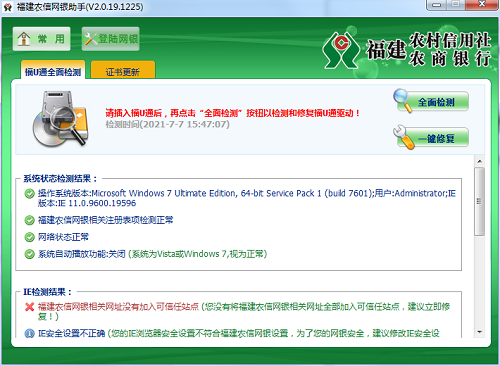The image size is (500, 366).
Task: Select the 插U通全面检测 tab
Action: [53, 70]
